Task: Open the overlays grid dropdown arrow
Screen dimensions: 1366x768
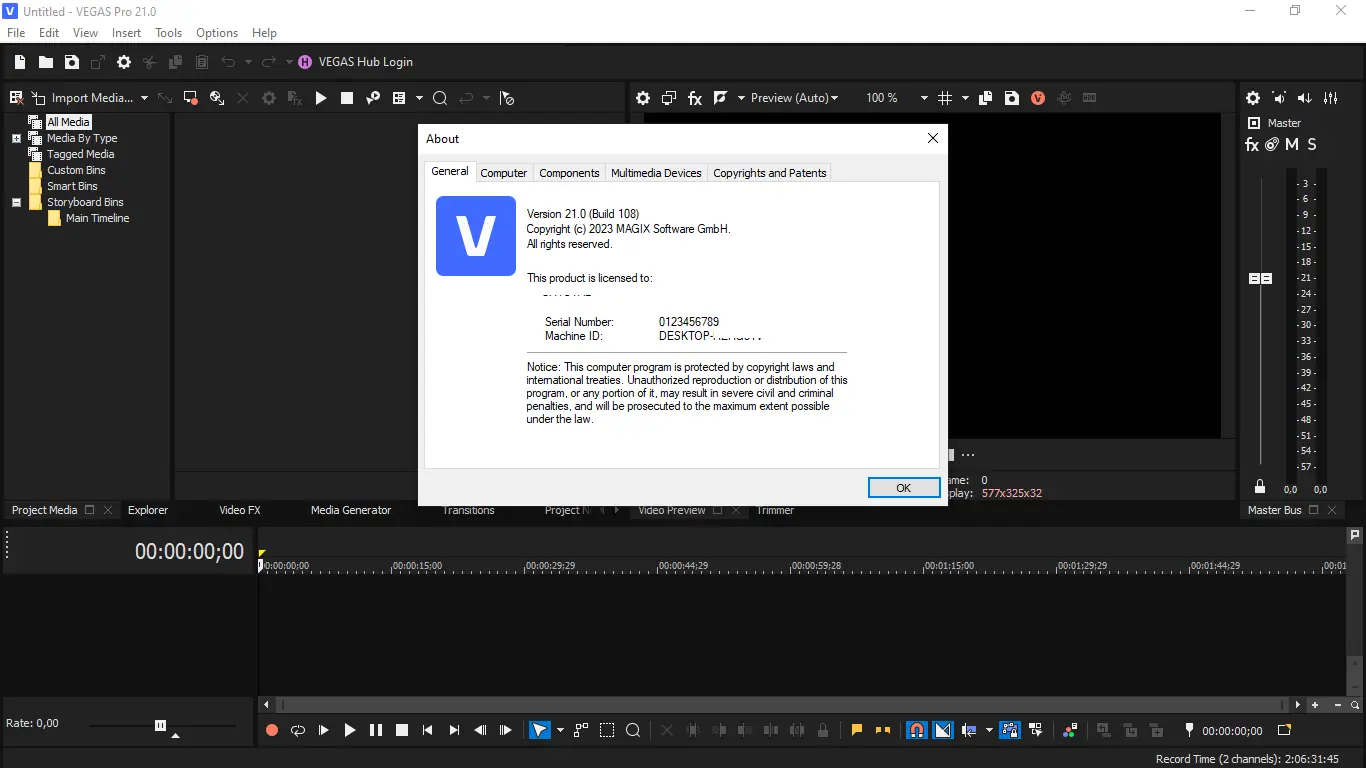Action: (x=965, y=98)
